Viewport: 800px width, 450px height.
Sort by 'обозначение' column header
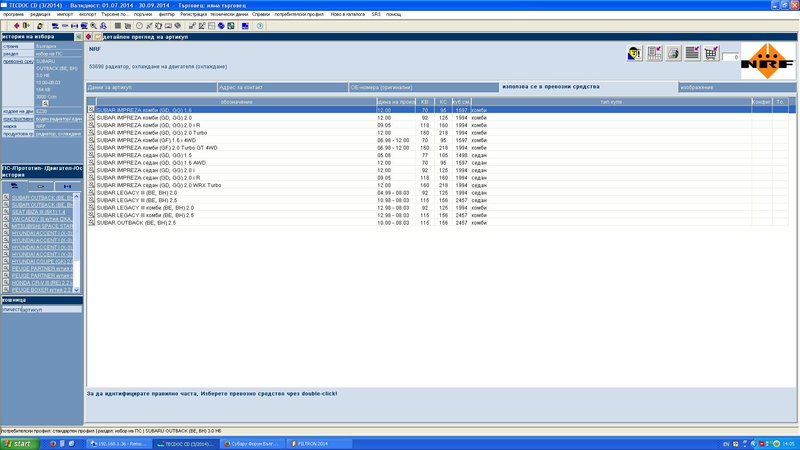[x=236, y=102]
